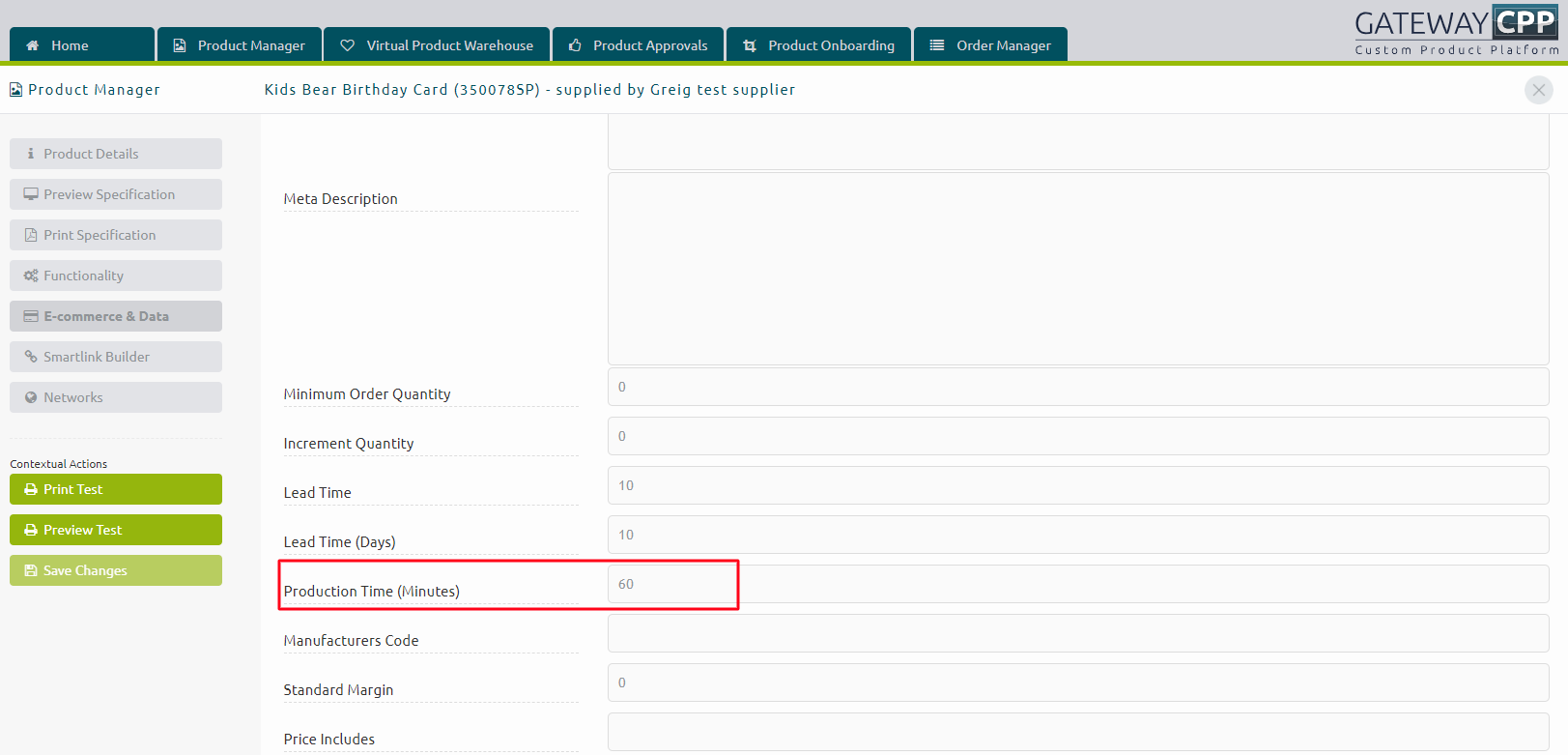This screenshot has width=1568, height=755.
Task: Run the Preview Test action
Action: point(116,530)
